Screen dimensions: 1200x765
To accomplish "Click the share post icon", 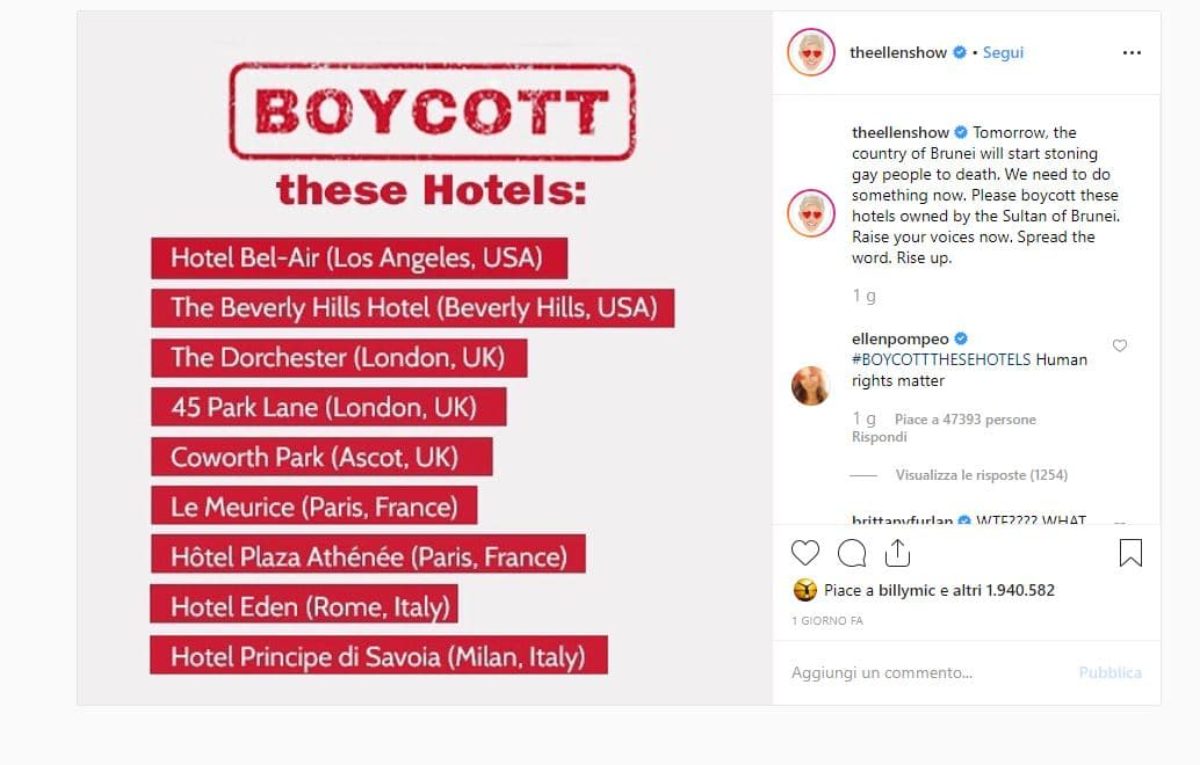I will 898,553.
